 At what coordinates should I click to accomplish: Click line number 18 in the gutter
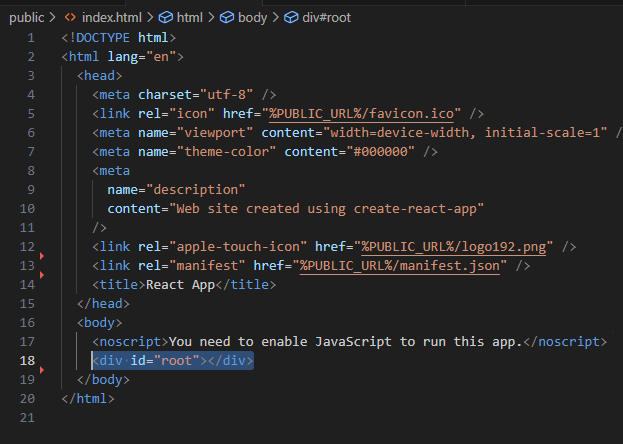27,361
